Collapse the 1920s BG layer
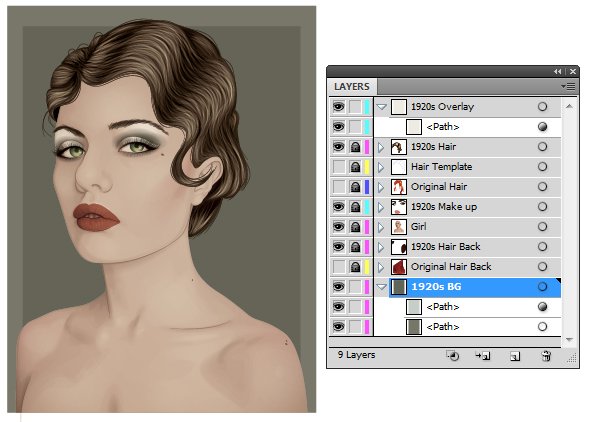Image resolution: width=591 pixels, height=422 pixels. click(x=381, y=287)
